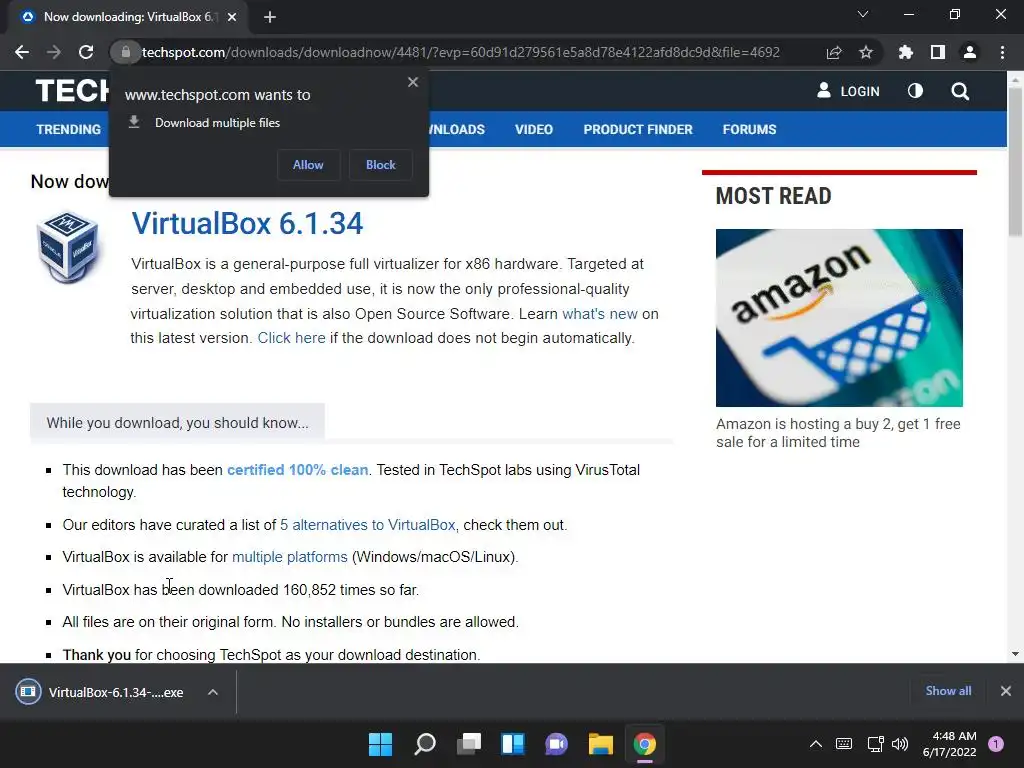Show all downloads
The image size is (1024, 768).
coord(948,691)
